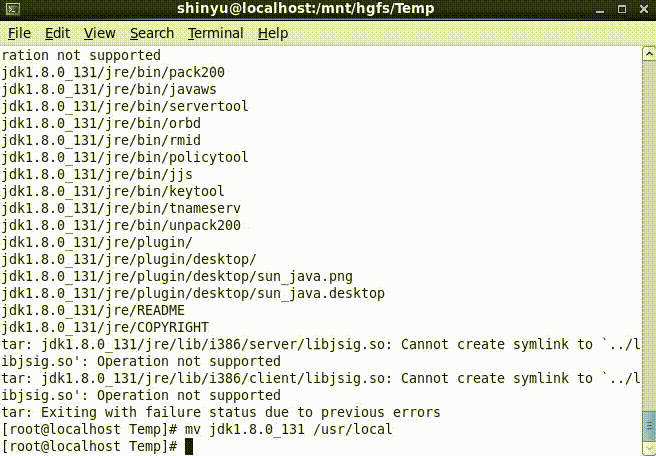Click the line ending in 'tnameserv'
The height and width of the screenshot is (456, 656).
[x=121, y=208]
